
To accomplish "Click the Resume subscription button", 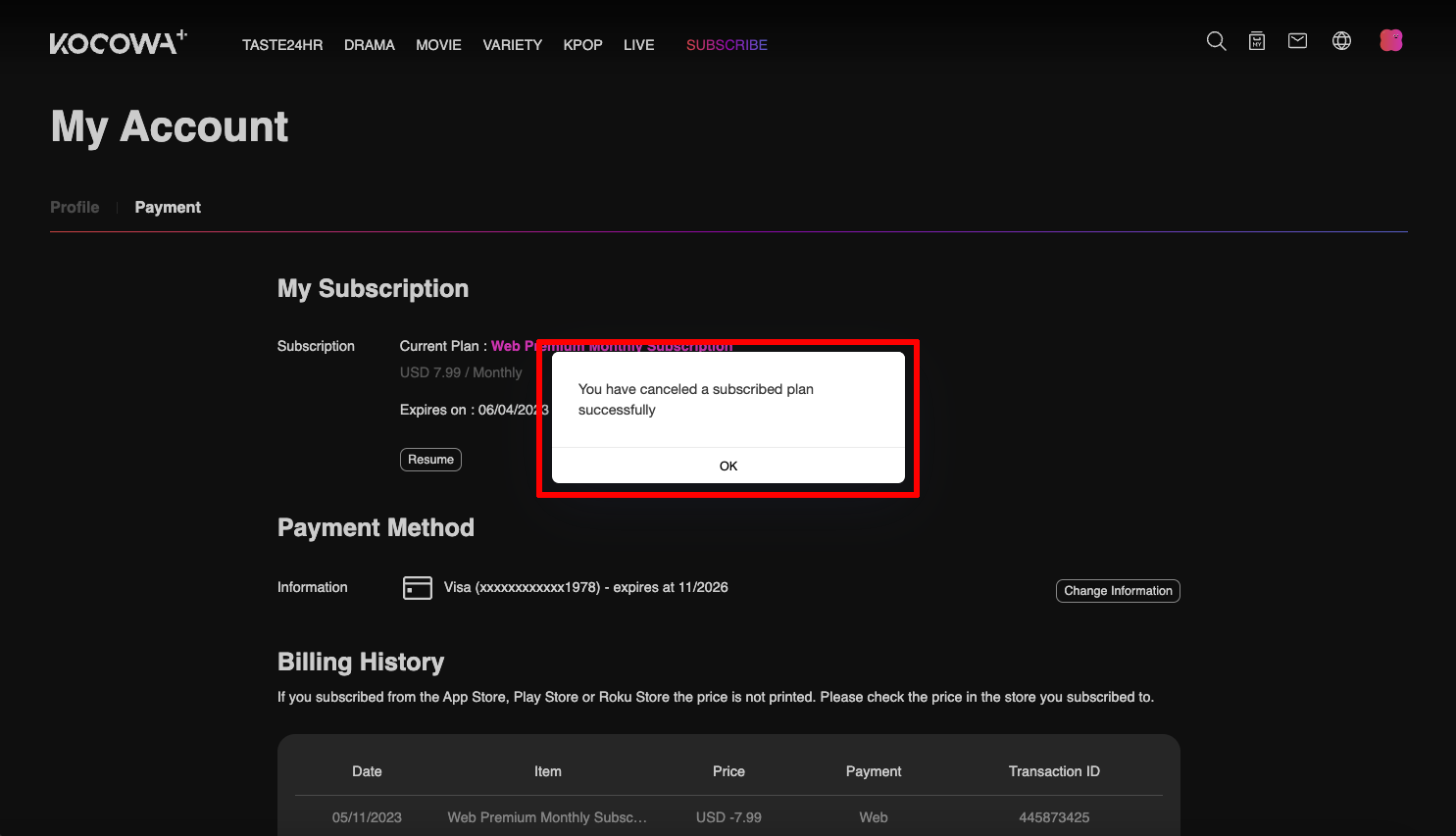I will (x=430, y=460).
